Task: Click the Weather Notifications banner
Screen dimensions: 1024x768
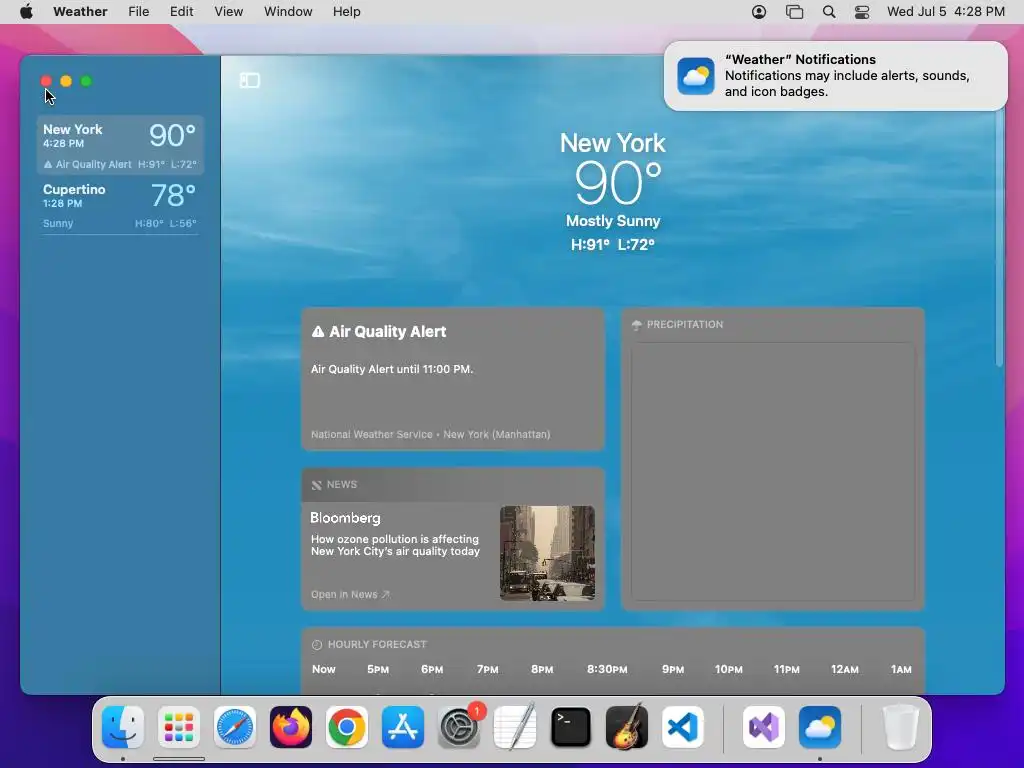Action: click(836, 76)
